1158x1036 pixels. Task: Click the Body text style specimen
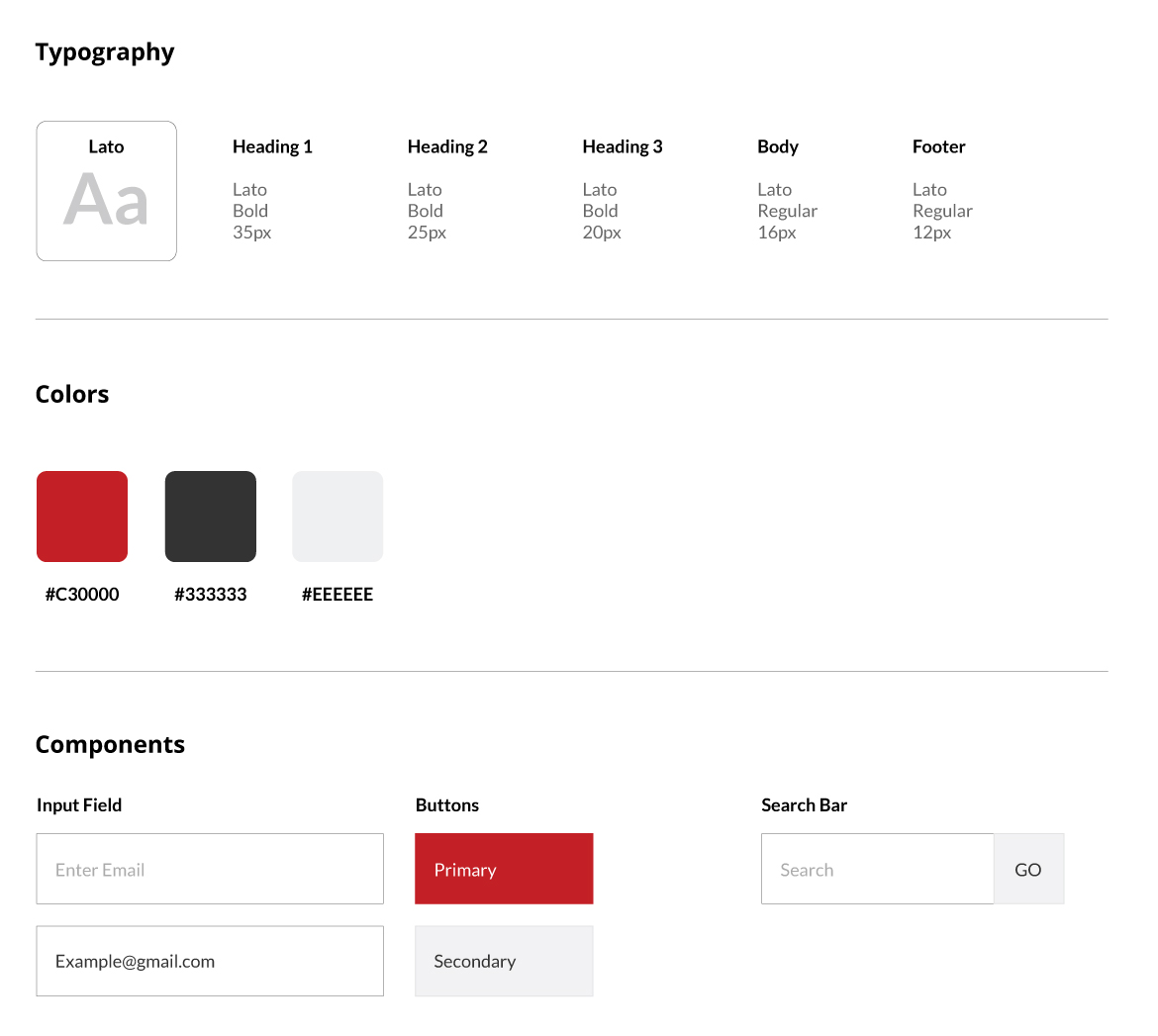(x=787, y=188)
